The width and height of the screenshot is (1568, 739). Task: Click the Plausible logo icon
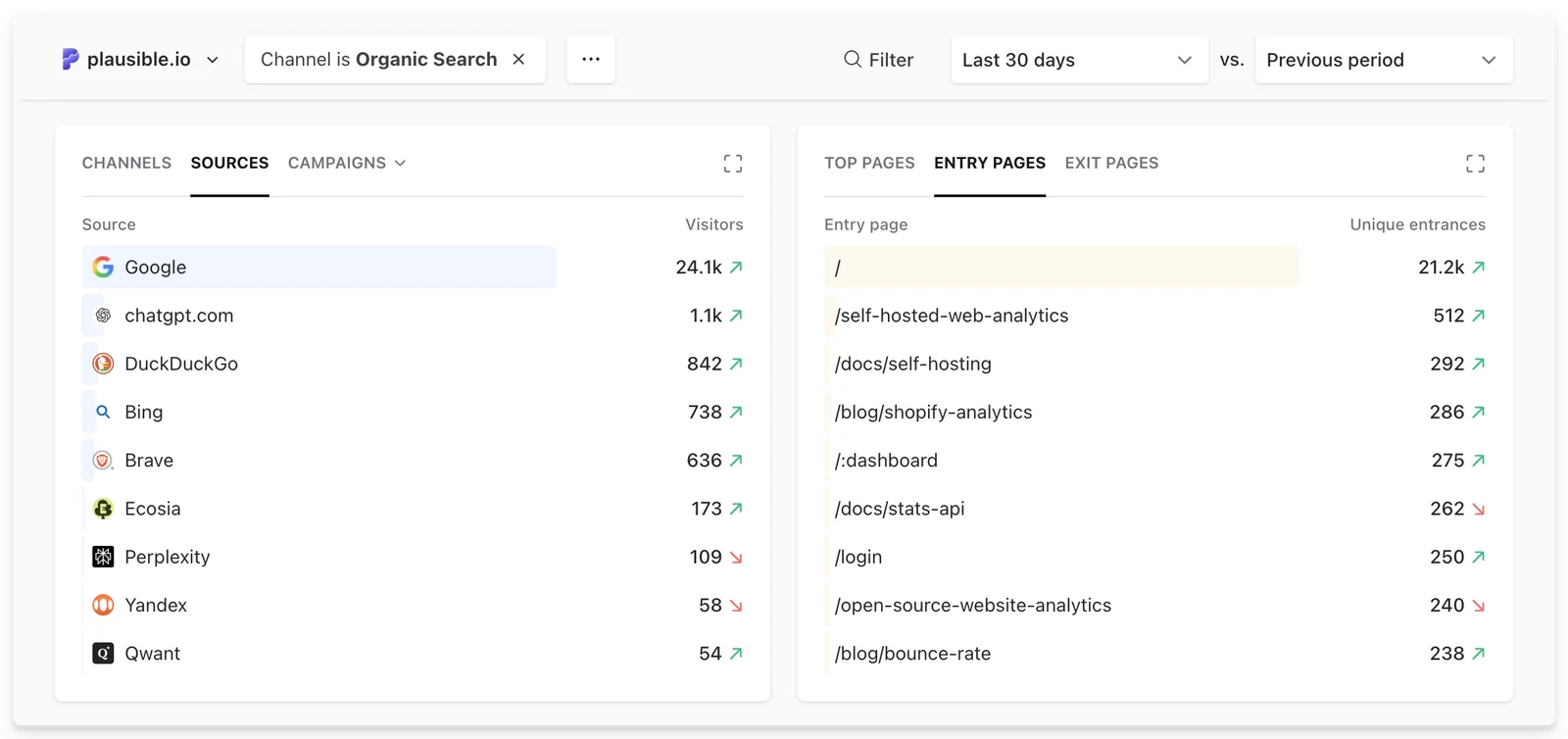[71, 60]
